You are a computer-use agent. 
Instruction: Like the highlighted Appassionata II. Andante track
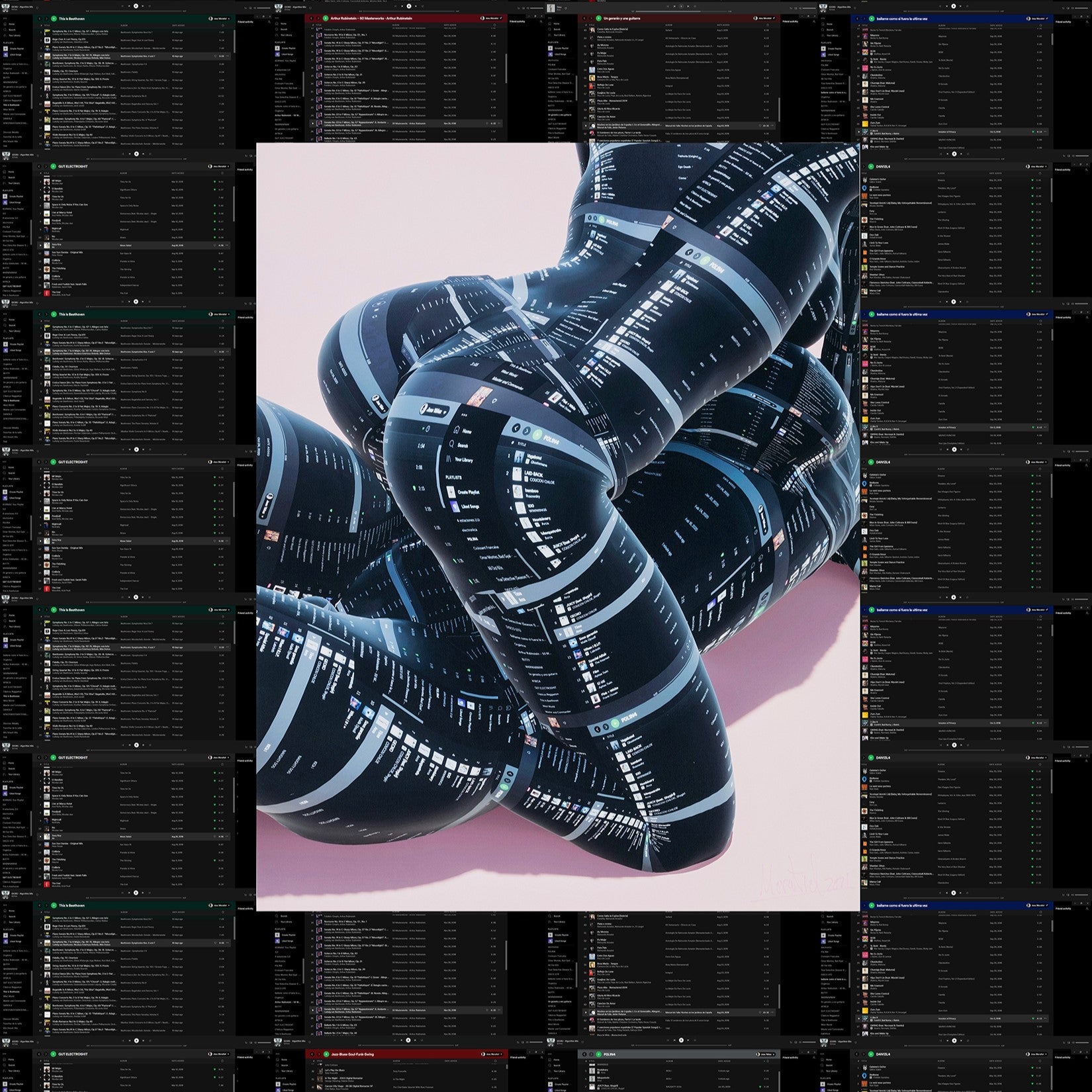[488, 123]
